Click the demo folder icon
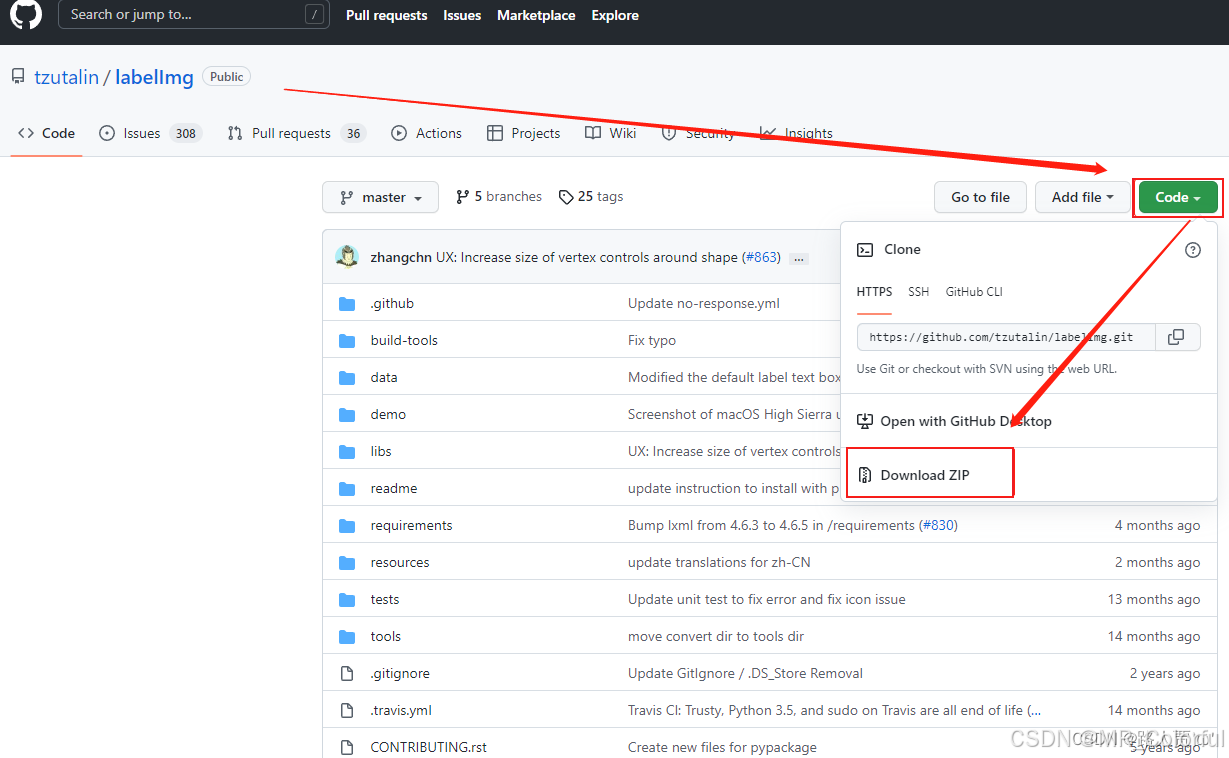1229x758 pixels. tap(347, 414)
